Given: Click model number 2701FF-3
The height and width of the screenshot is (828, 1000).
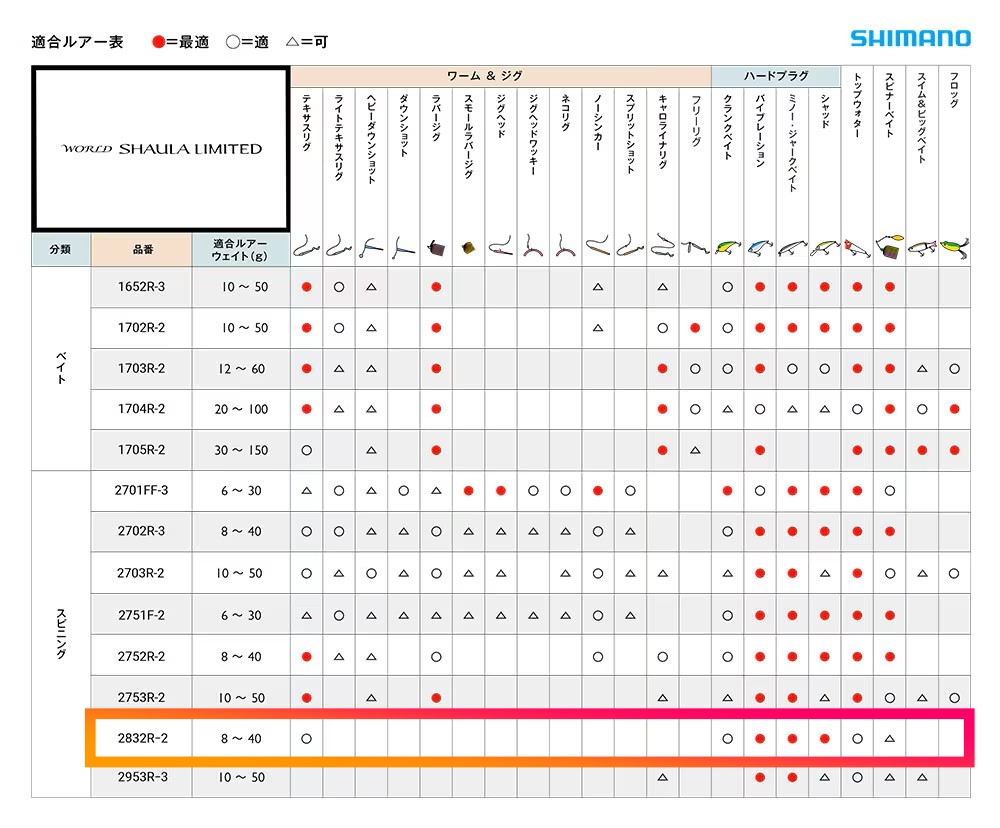Looking at the screenshot, I should coord(141,491).
